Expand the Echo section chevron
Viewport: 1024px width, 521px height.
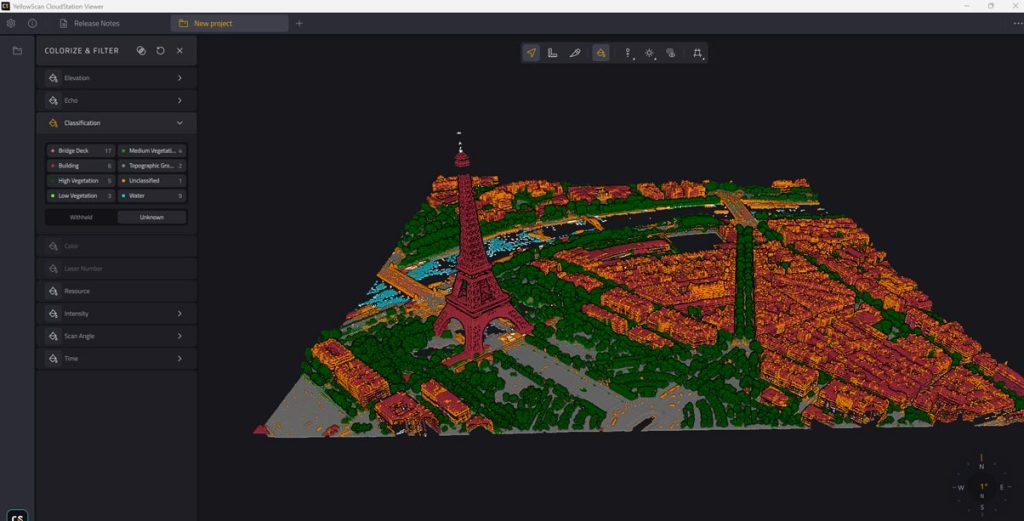(x=180, y=101)
